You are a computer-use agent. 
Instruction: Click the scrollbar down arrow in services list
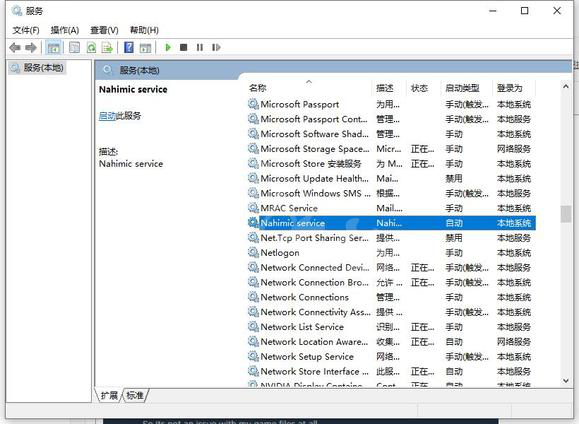pos(565,380)
